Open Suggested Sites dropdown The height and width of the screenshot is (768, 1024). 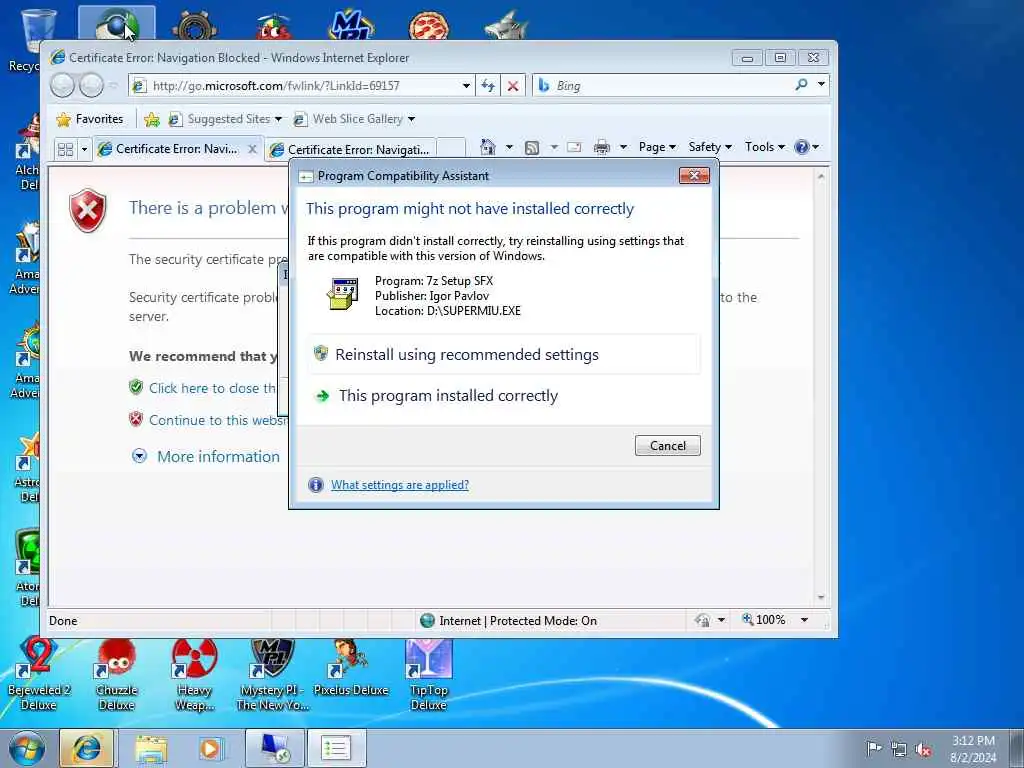point(225,119)
